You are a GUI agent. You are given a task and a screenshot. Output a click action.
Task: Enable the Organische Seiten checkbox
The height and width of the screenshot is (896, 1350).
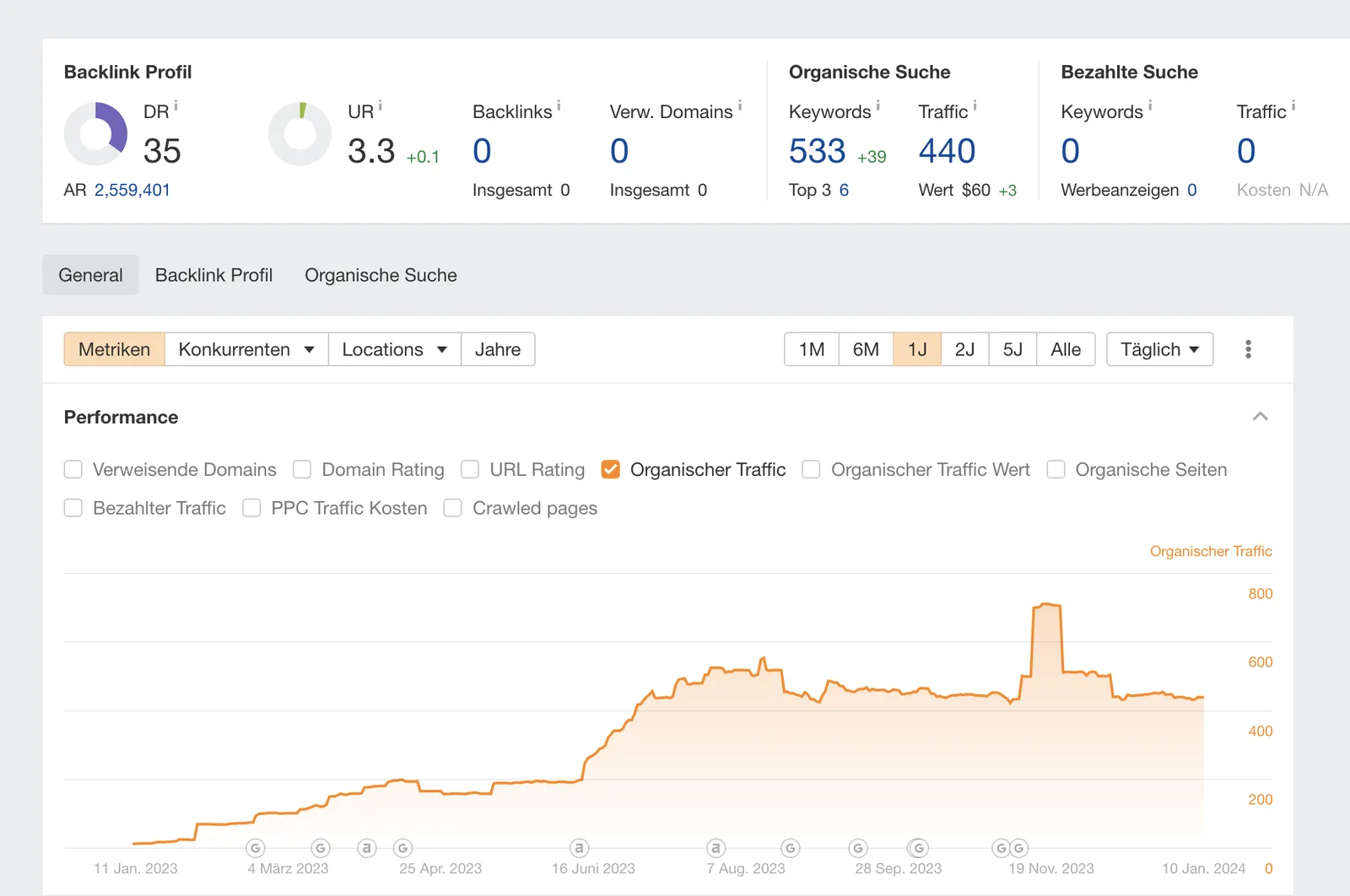pyautogui.click(x=1056, y=469)
